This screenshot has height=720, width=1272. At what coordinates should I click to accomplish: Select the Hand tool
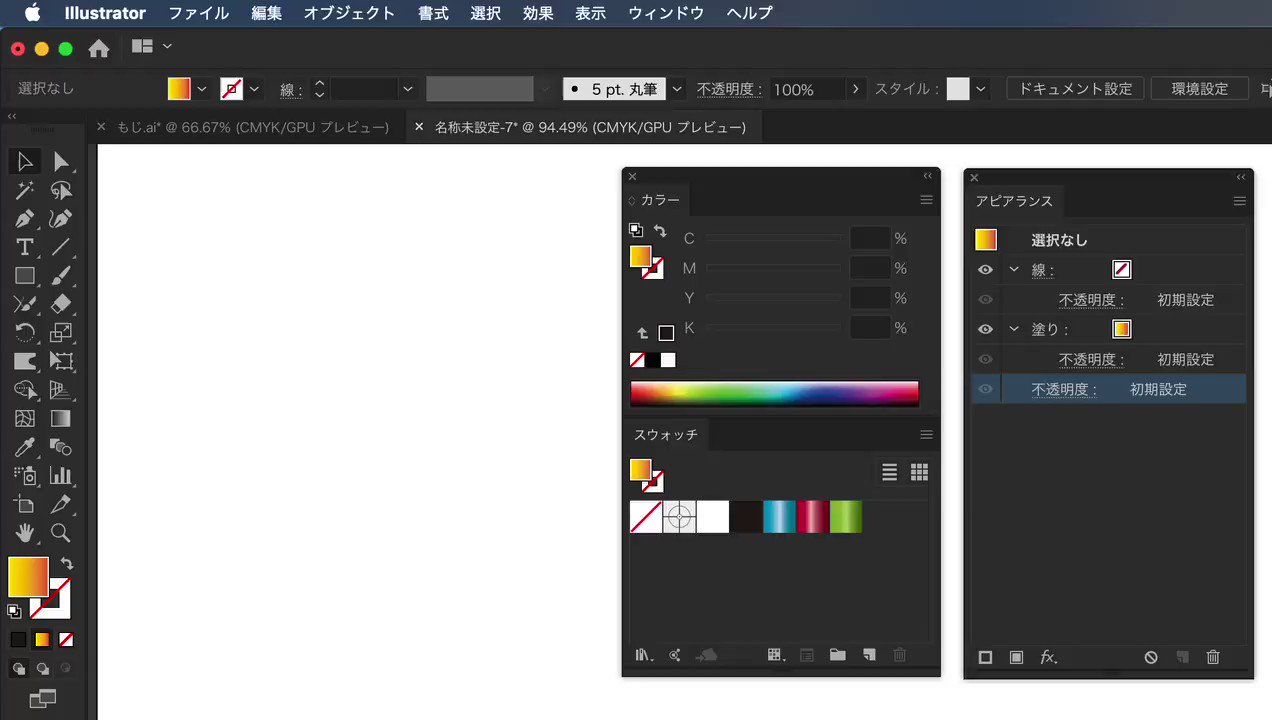click(25, 533)
